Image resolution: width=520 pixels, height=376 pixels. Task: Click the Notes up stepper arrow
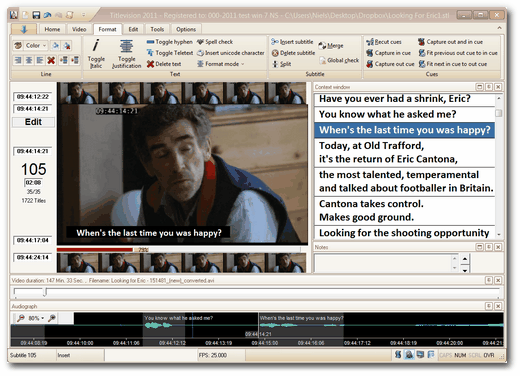tap(465, 259)
